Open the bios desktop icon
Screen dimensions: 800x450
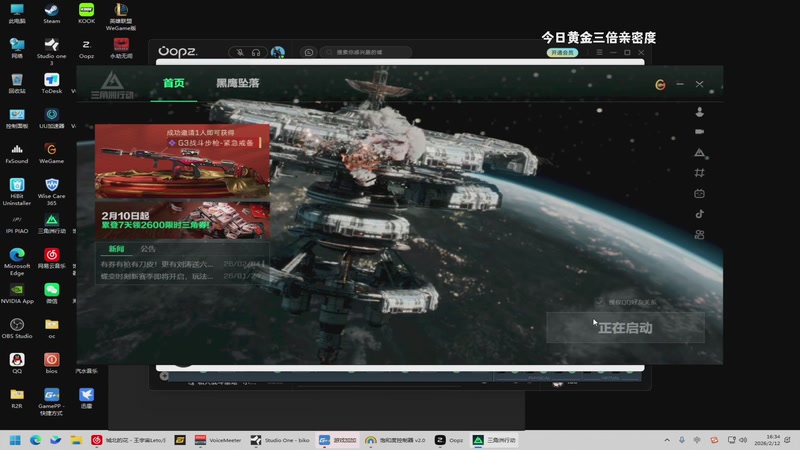[52, 363]
